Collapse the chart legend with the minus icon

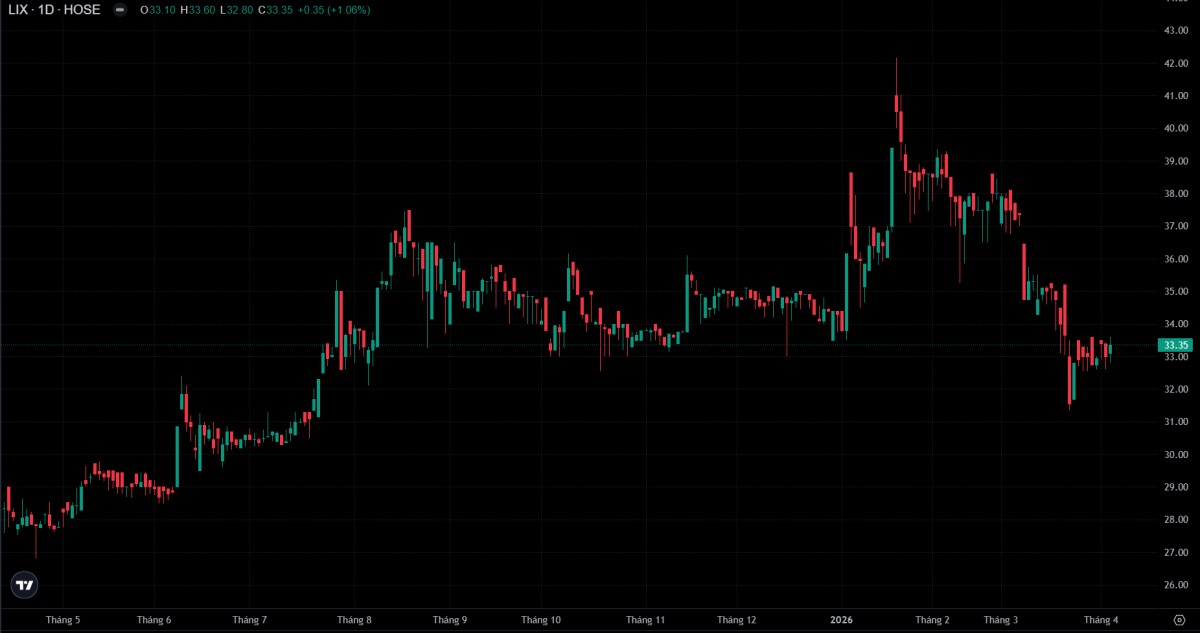click(120, 9)
